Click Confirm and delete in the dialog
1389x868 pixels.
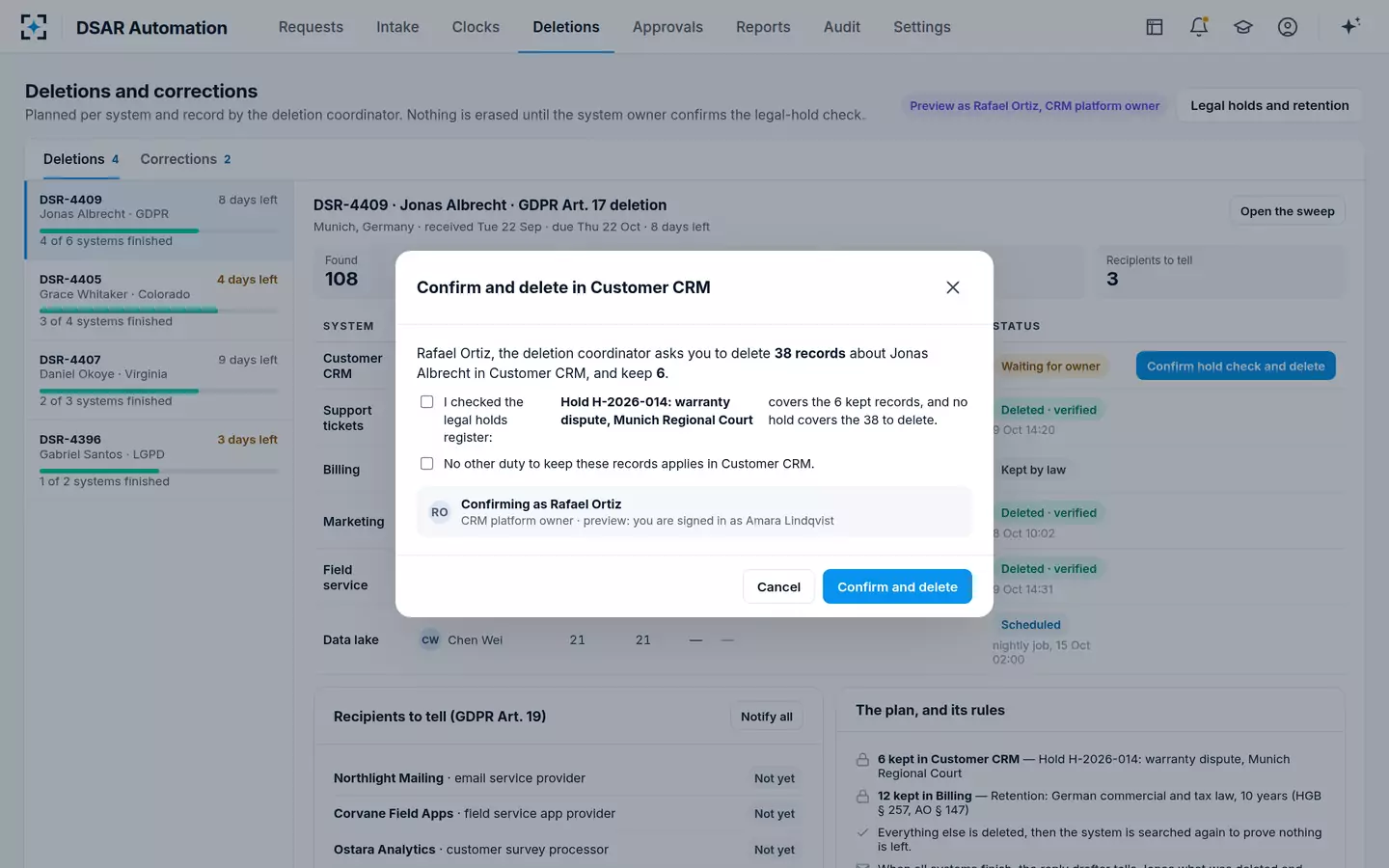tap(897, 586)
